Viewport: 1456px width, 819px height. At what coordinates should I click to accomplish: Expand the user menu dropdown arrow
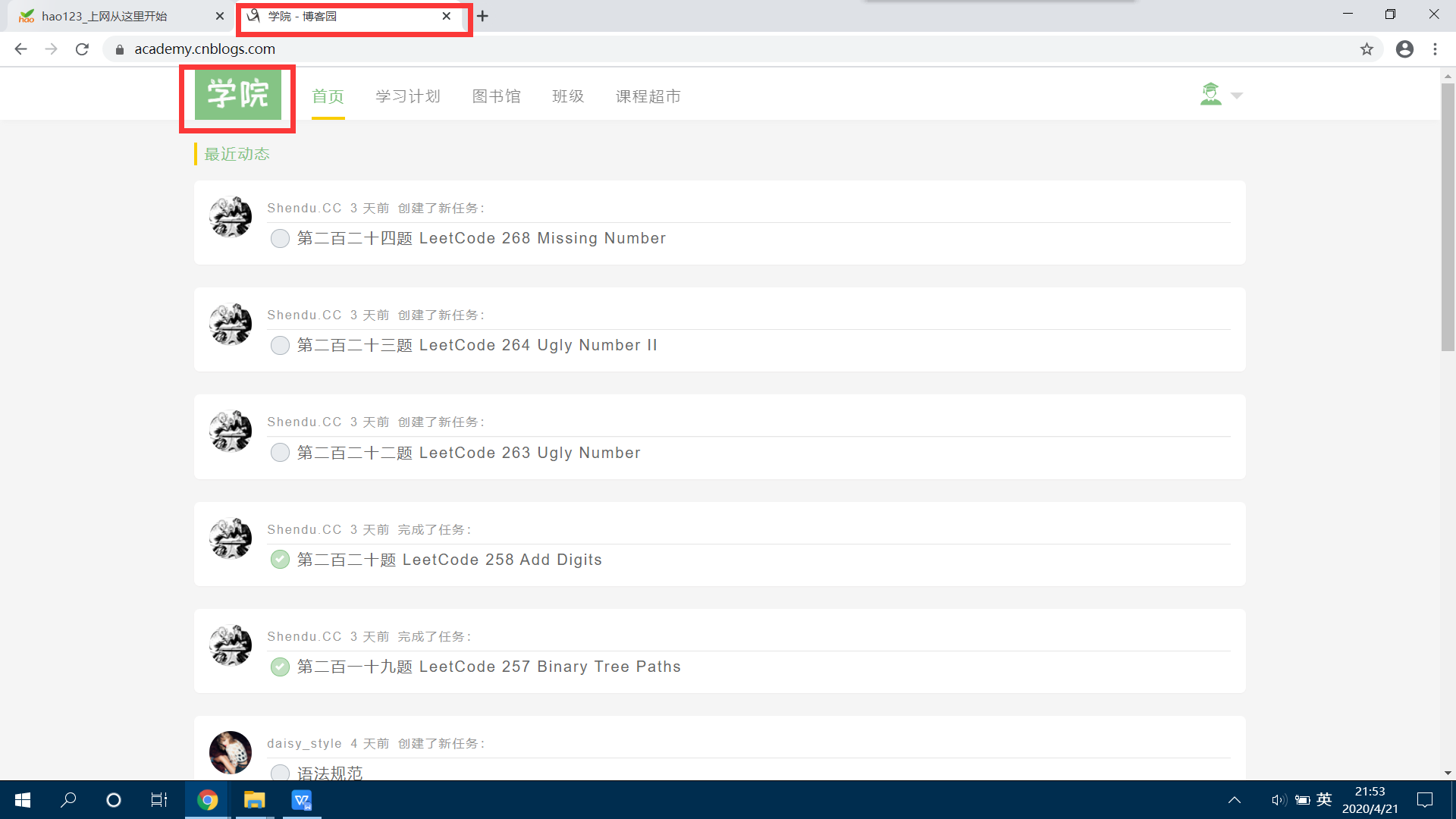pyautogui.click(x=1237, y=96)
